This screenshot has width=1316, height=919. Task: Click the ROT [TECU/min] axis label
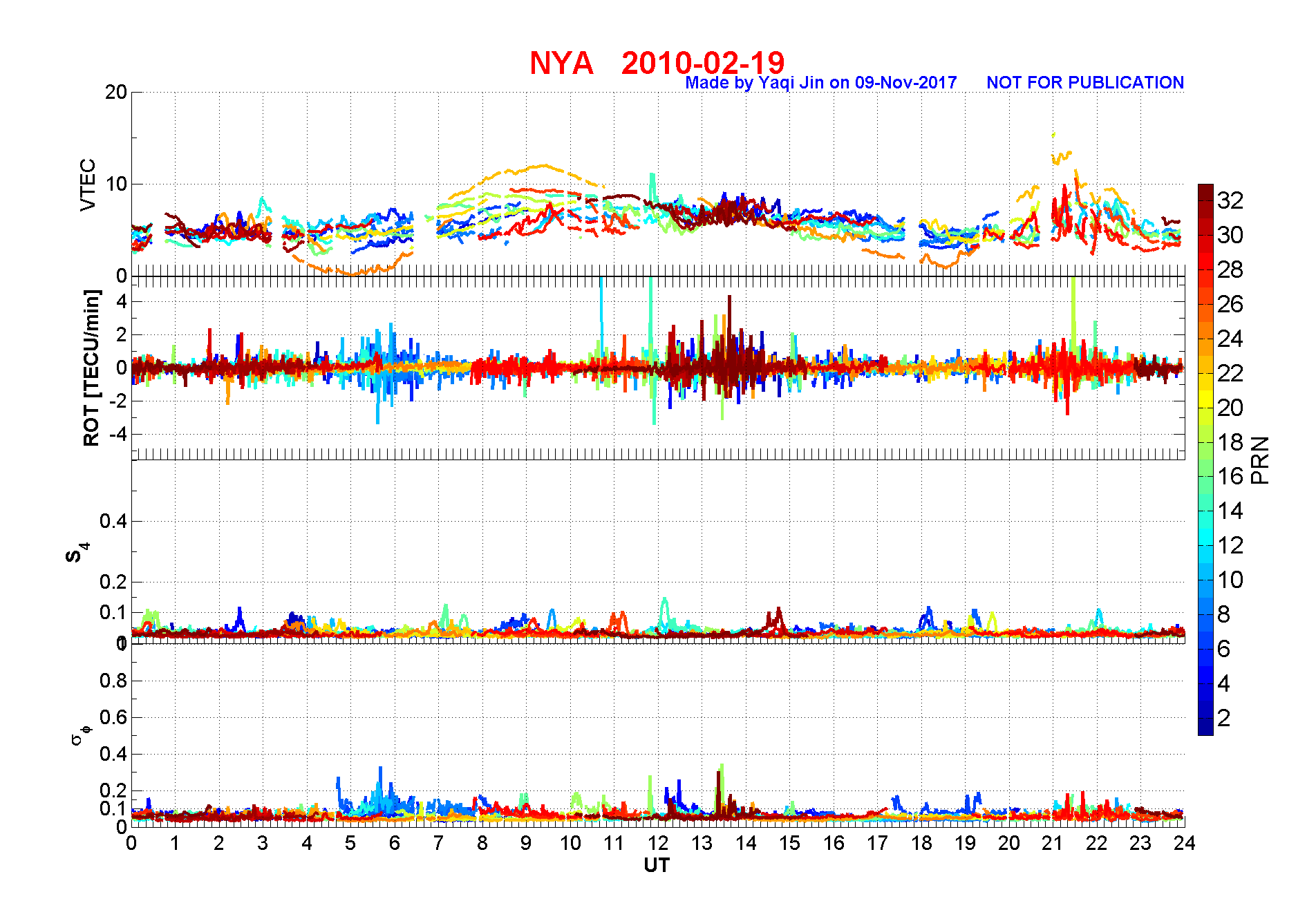point(91,368)
